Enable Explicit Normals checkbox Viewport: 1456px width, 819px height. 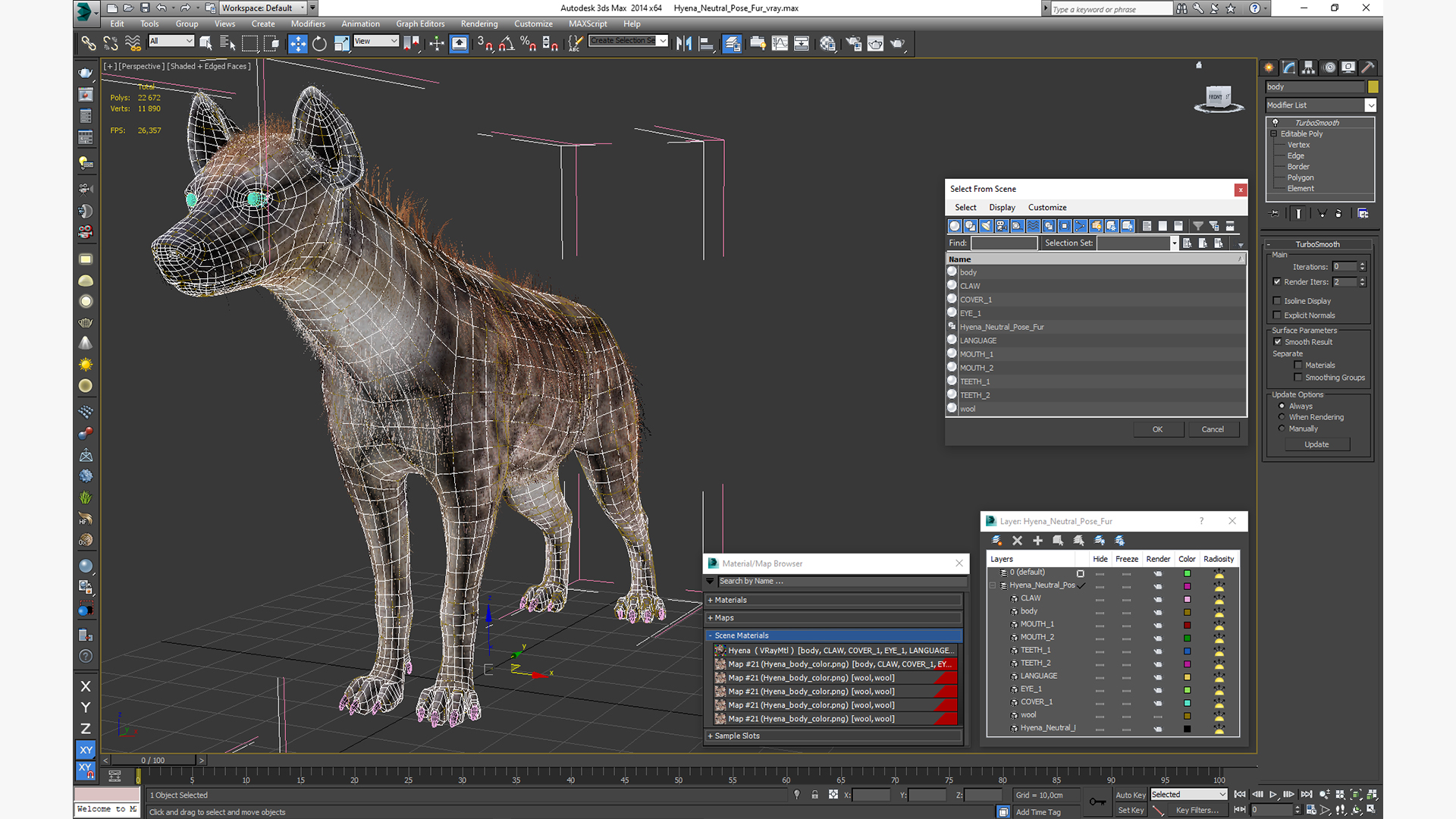[1278, 315]
